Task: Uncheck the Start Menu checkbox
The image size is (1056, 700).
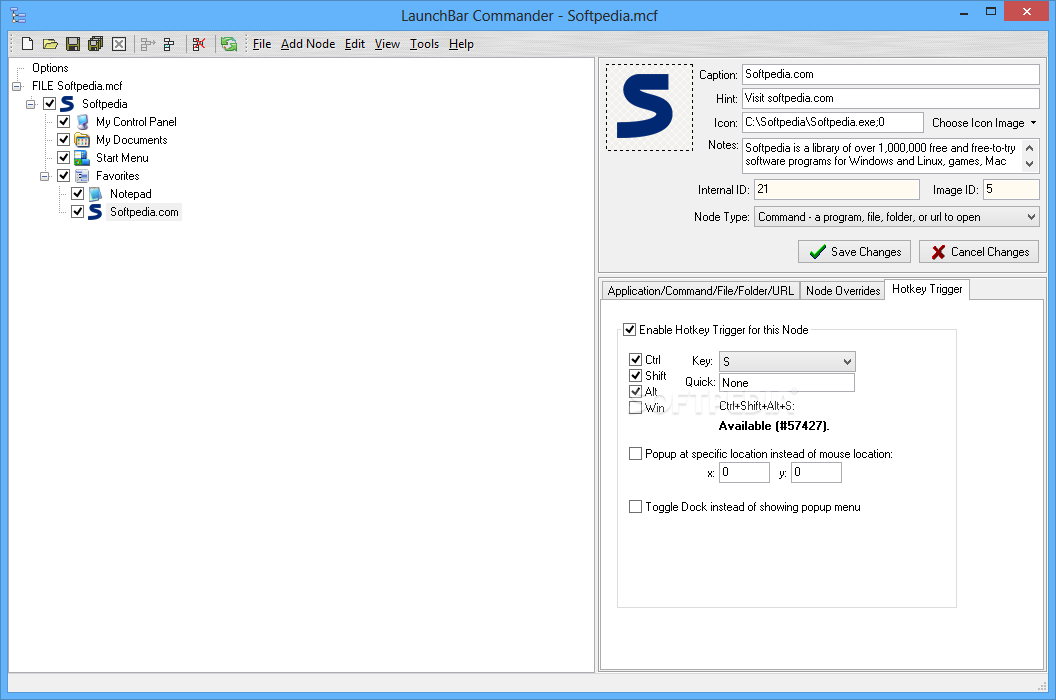Action: tap(64, 158)
